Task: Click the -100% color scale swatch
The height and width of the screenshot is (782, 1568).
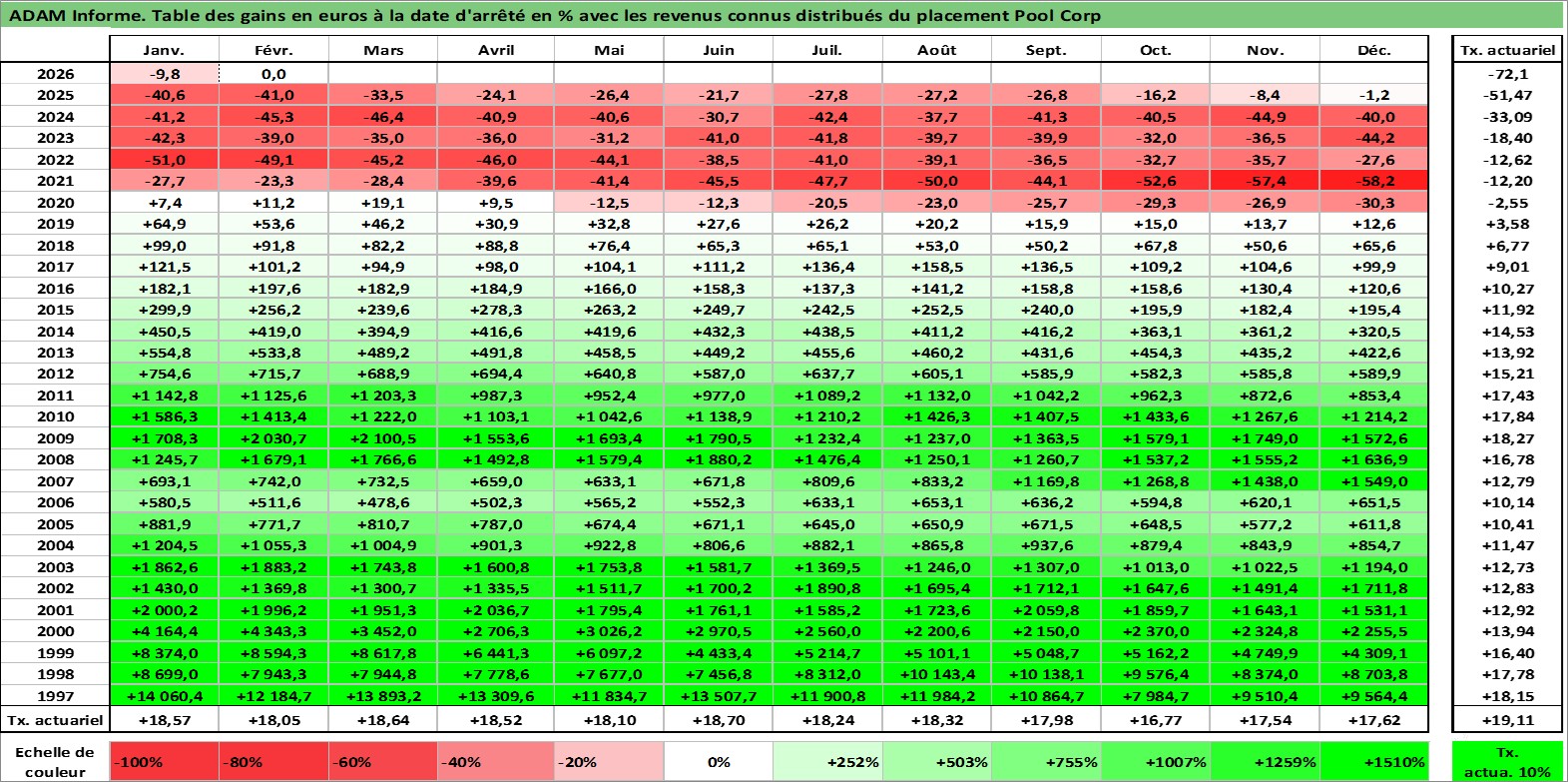Action: [164, 762]
